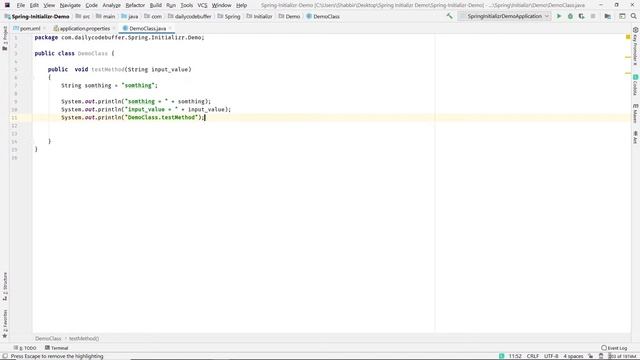This screenshot has width=640, height=360.
Task: Click the Demo folder breadcrumb
Action: pos(289,17)
